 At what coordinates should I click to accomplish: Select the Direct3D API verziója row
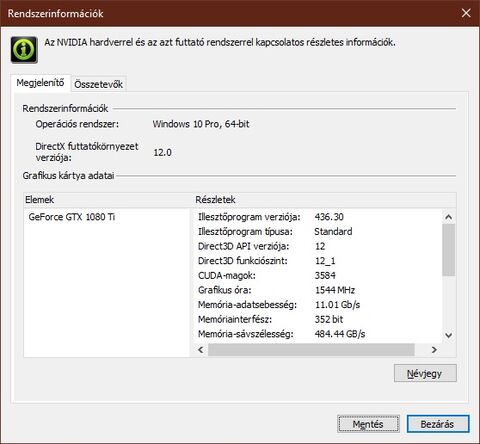pos(318,246)
